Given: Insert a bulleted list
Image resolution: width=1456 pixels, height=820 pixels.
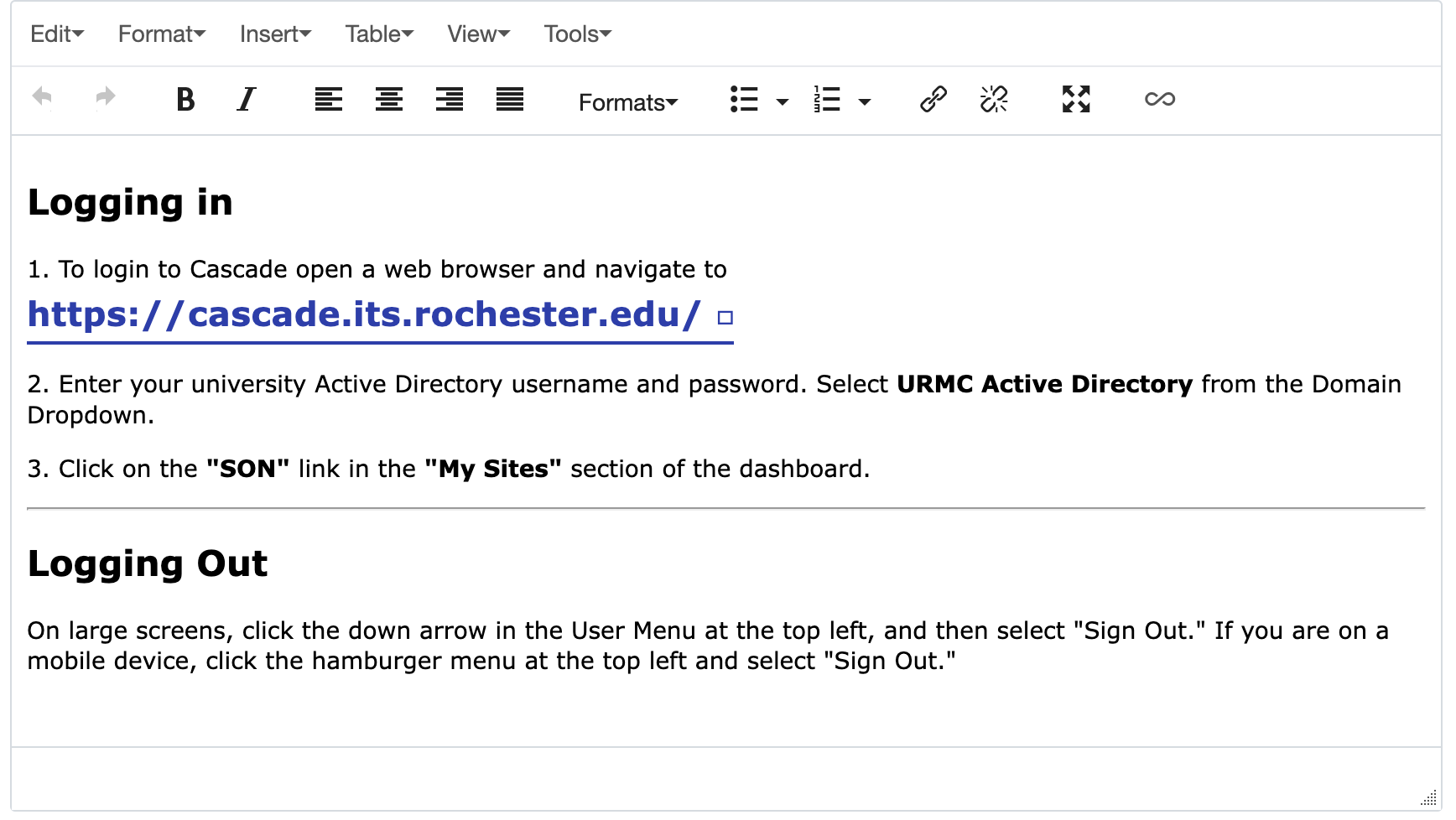Looking at the screenshot, I should tap(744, 99).
